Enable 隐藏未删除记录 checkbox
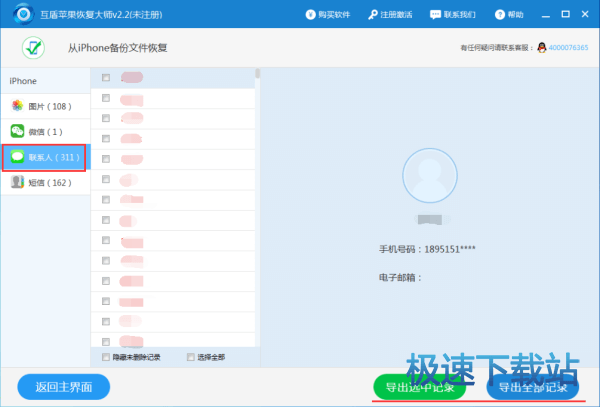600x407 pixels. coord(106,357)
